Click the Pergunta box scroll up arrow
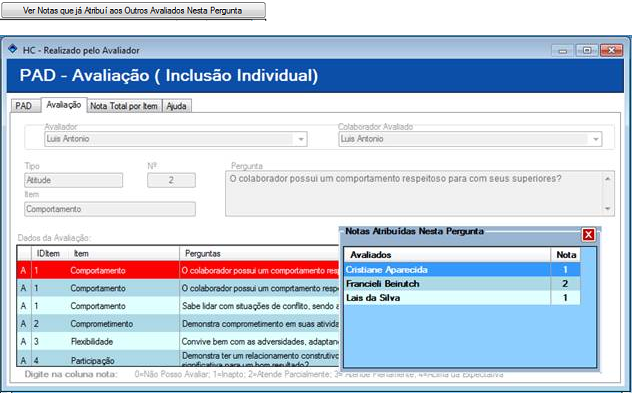This screenshot has width=632, height=393. [608, 179]
